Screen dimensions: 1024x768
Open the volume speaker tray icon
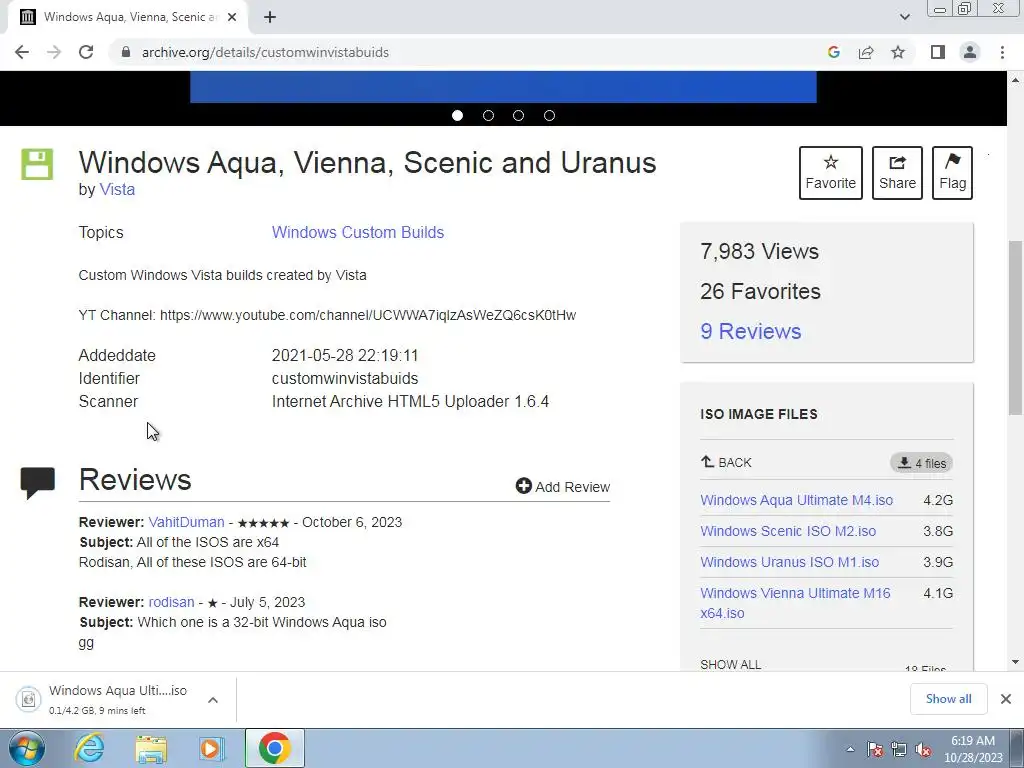[x=923, y=749]
